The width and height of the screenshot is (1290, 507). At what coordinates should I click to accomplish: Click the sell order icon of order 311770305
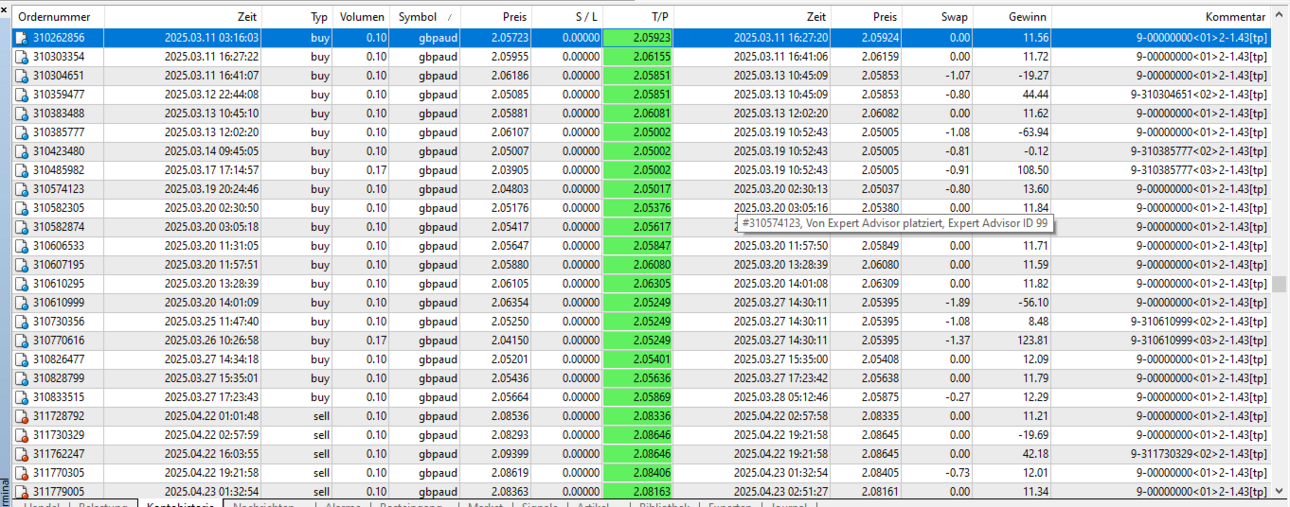tap(21, 473)
